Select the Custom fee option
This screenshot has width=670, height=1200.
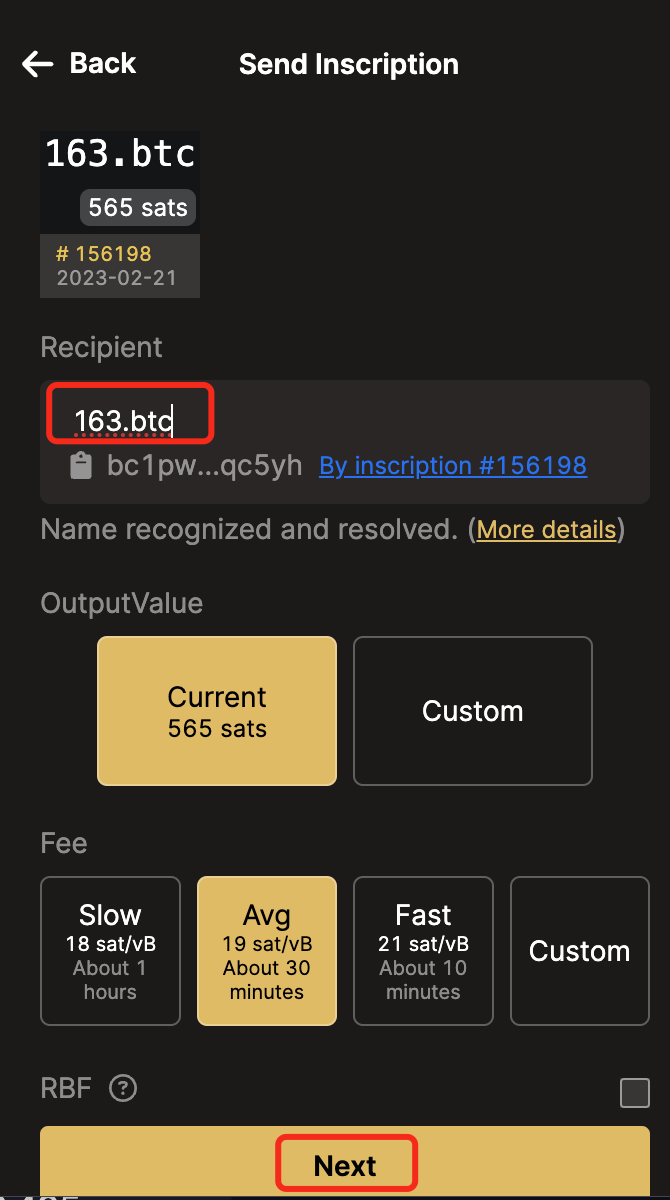click(x=580, y=951)
